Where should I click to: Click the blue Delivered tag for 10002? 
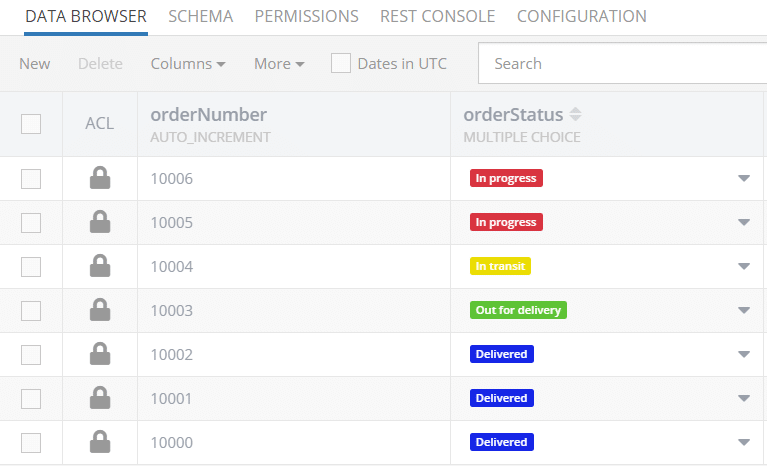502,354
